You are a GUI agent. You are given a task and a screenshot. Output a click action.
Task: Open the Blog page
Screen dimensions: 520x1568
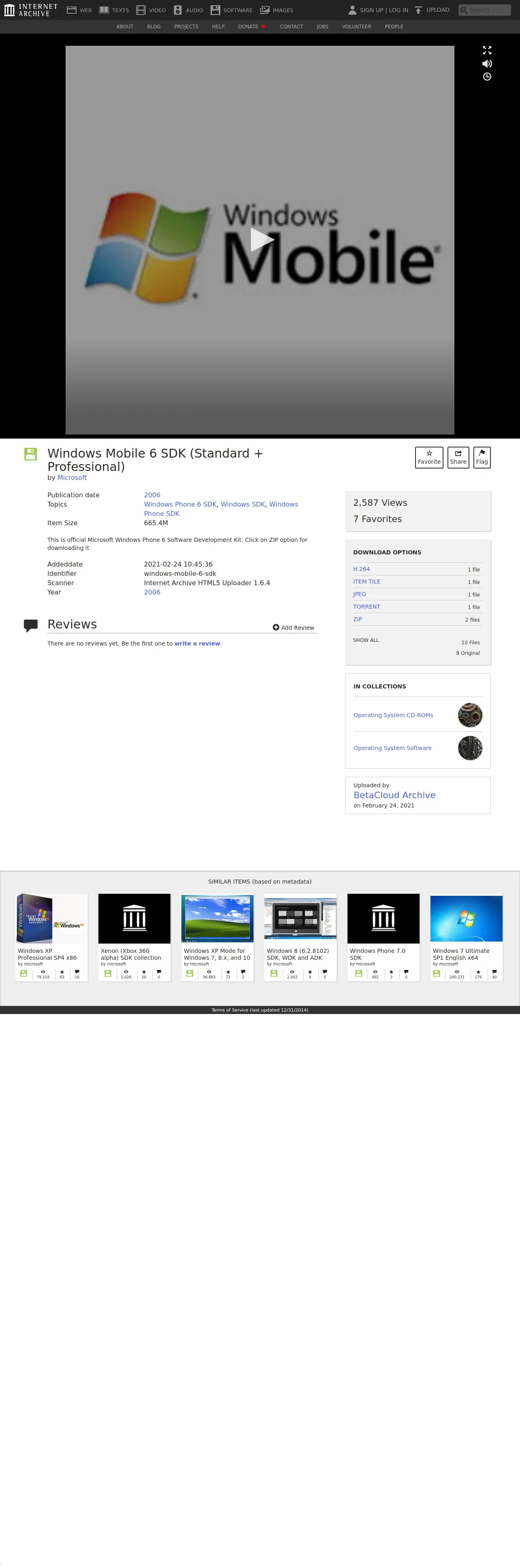154,27
